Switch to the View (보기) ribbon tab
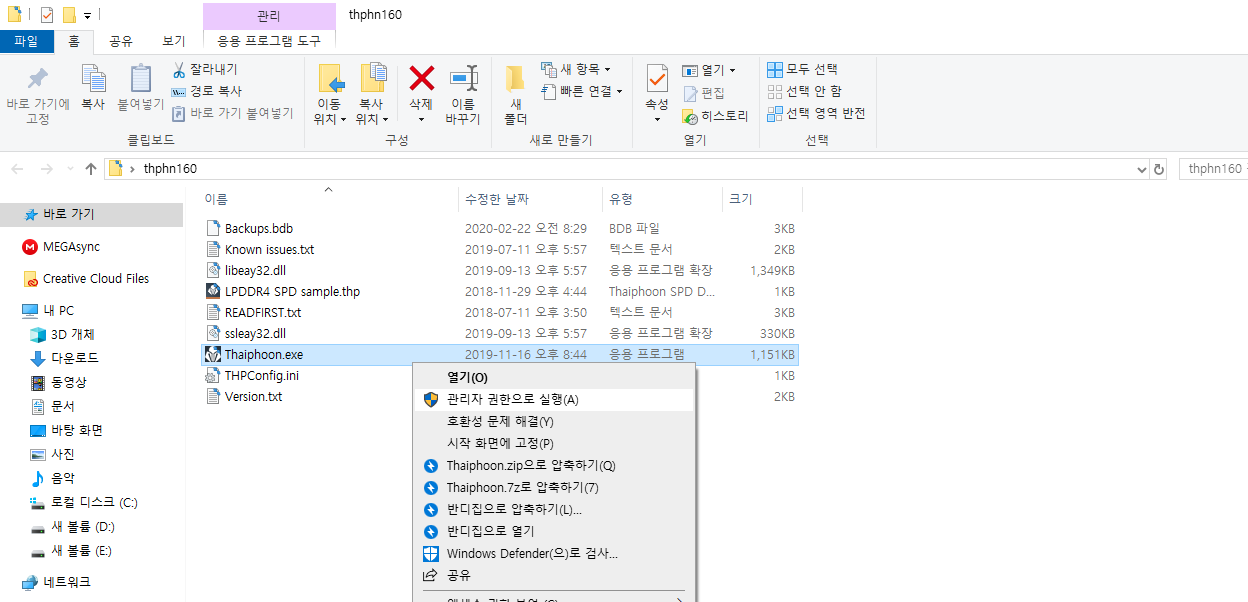1248x602 pixels. [x=174, y=41]
